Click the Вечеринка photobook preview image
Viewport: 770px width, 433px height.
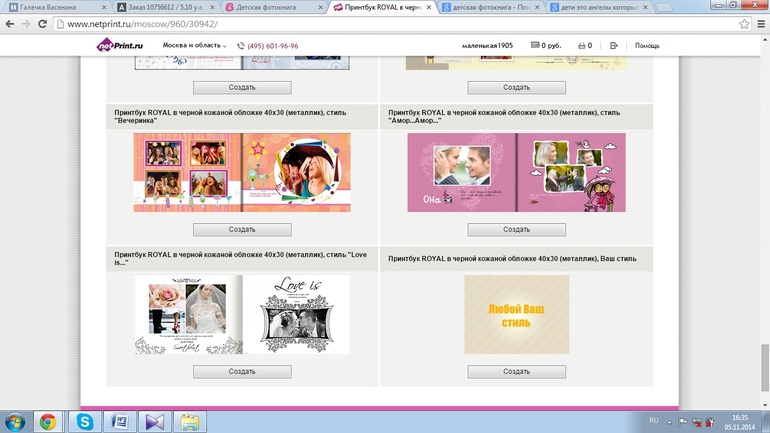(242, 173)
